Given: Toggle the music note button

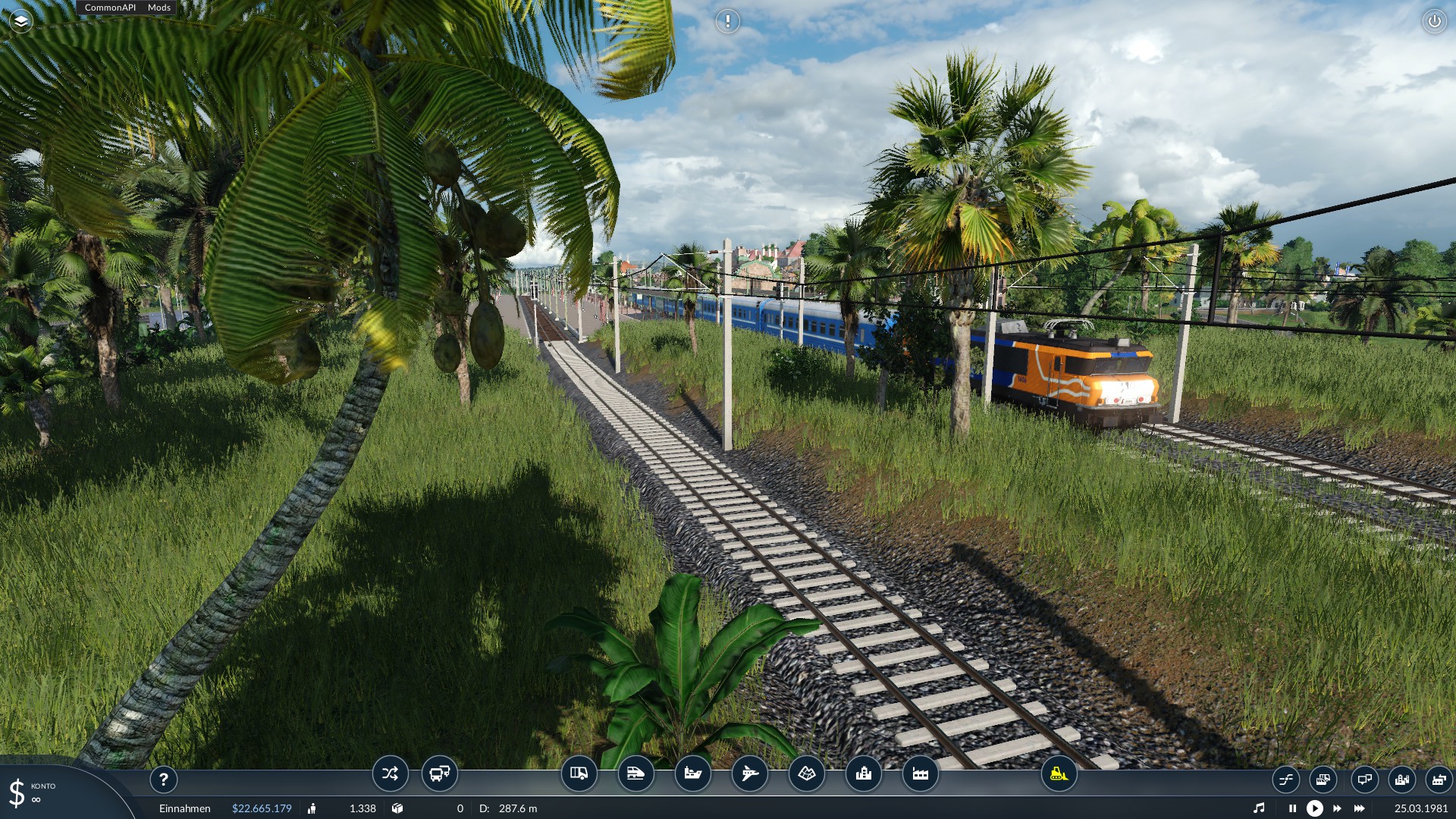Looking at the screenshot, I should point(1259,808).
